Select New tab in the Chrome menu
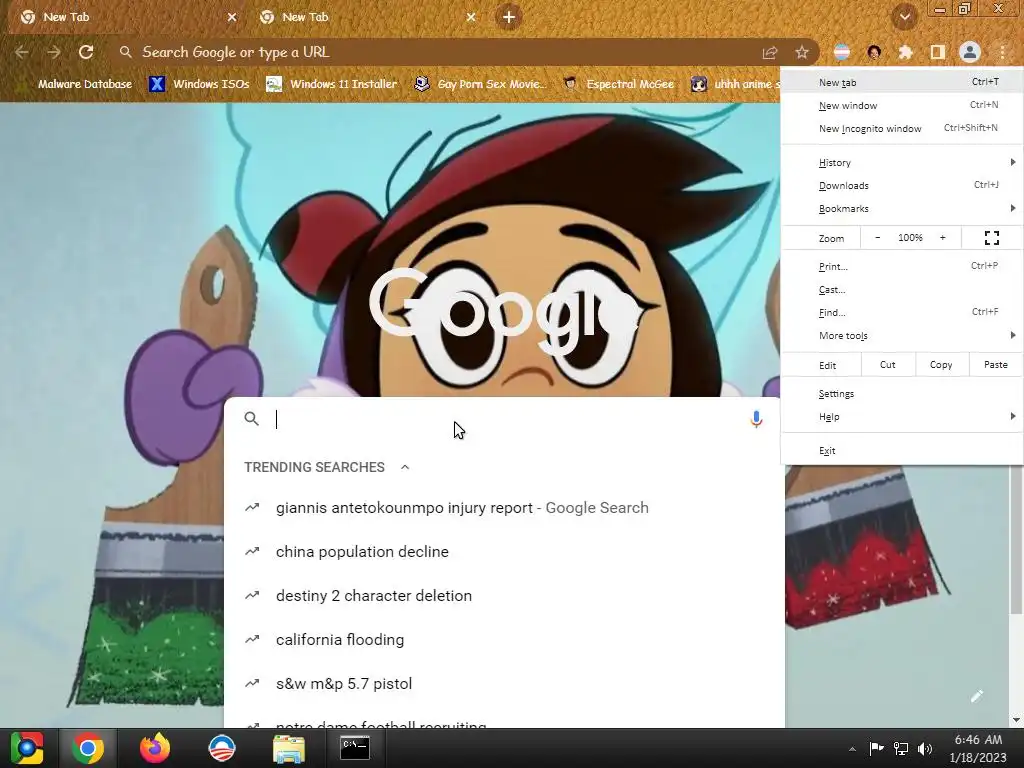The width and height of the screenshot is (1024, 768). [x=902, y=82]
